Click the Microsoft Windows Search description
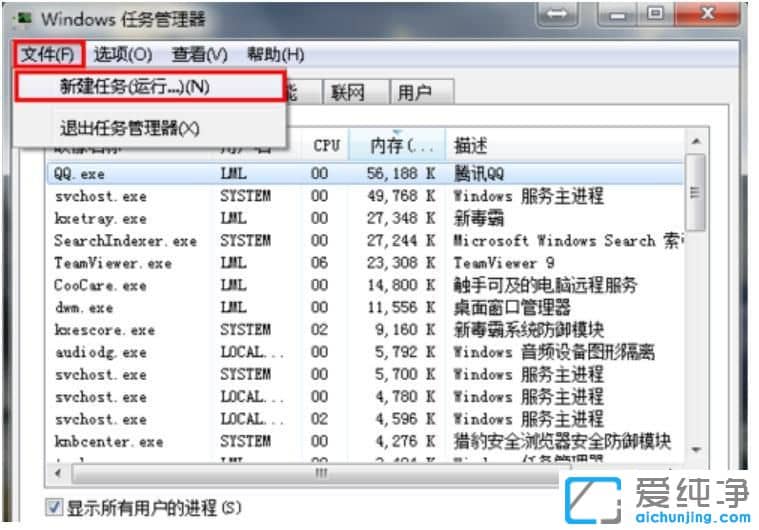This screenshot has height=530, width=759. coord(567,241)
